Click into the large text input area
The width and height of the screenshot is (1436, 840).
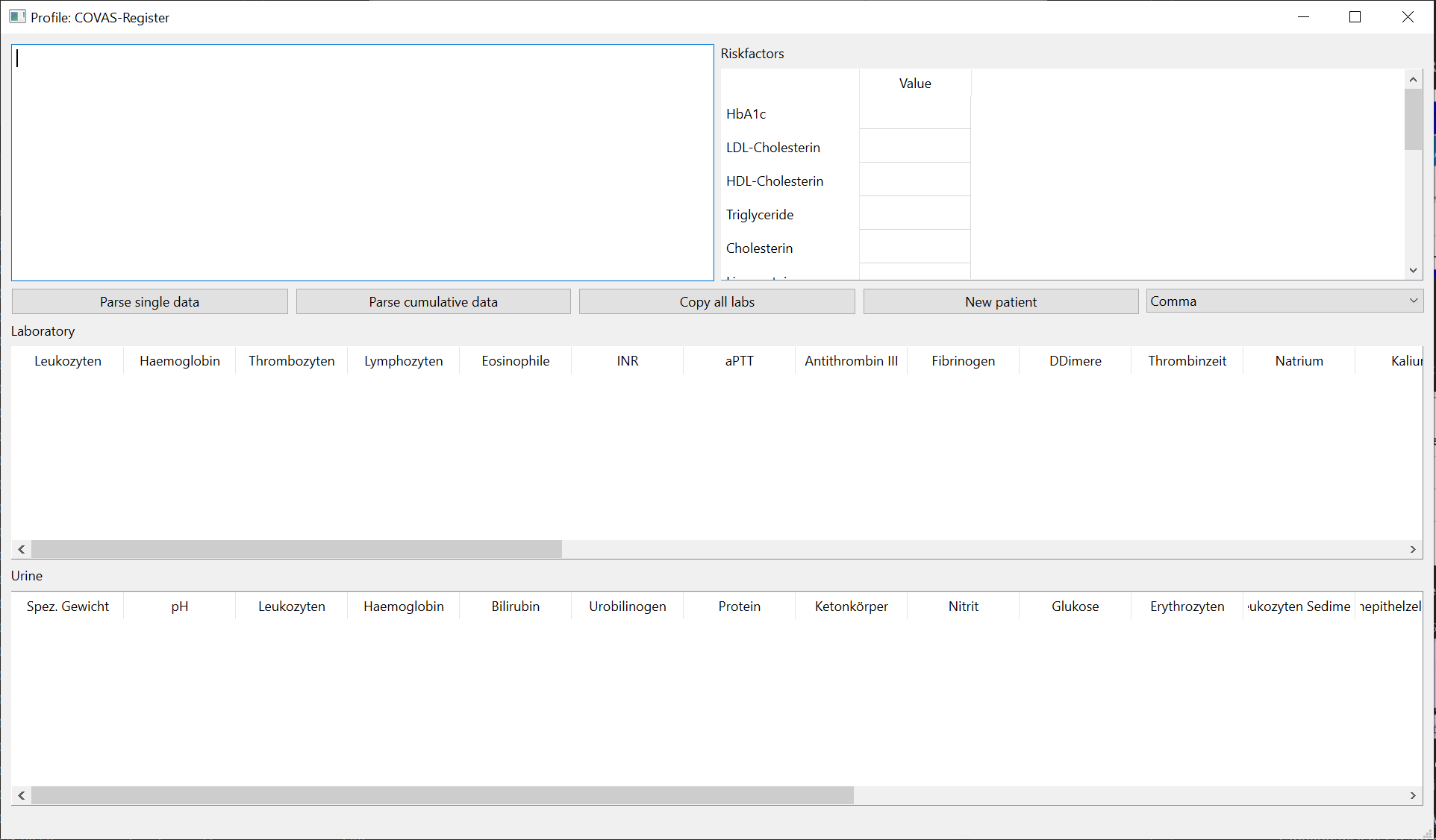coord(362,163)
